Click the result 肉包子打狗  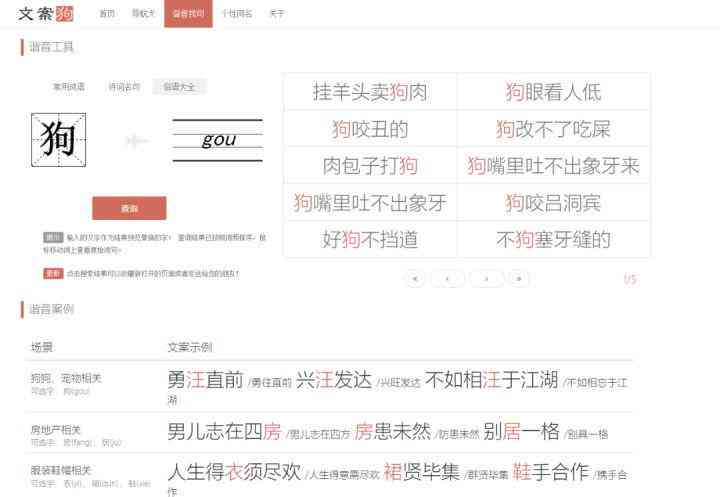point(370,166)
